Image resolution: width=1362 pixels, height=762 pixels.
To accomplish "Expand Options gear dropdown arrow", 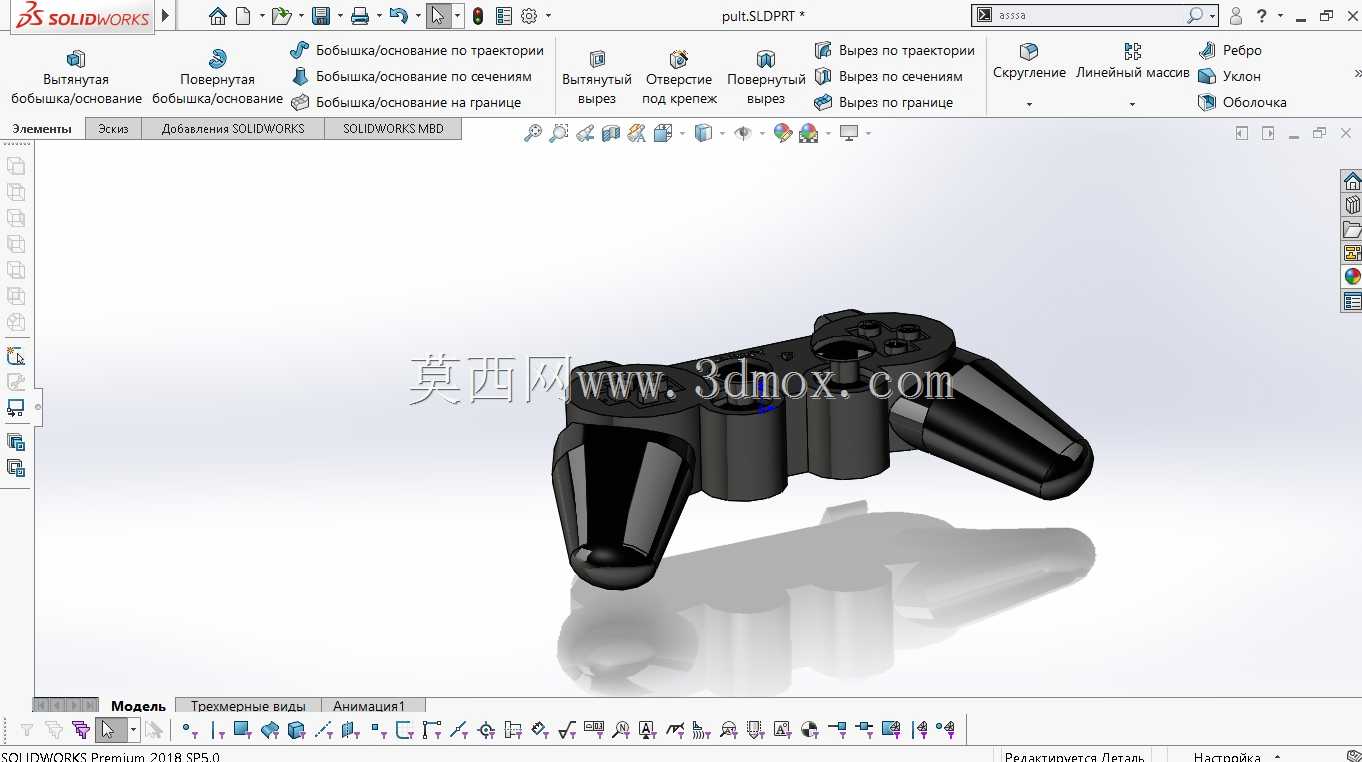I will tap(548, 16).
